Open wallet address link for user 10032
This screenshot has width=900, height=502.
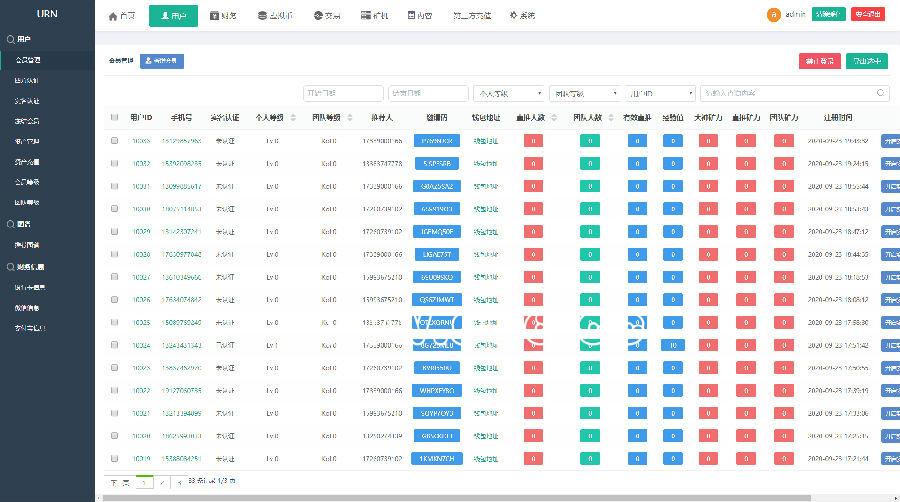[x=486, y=164]
